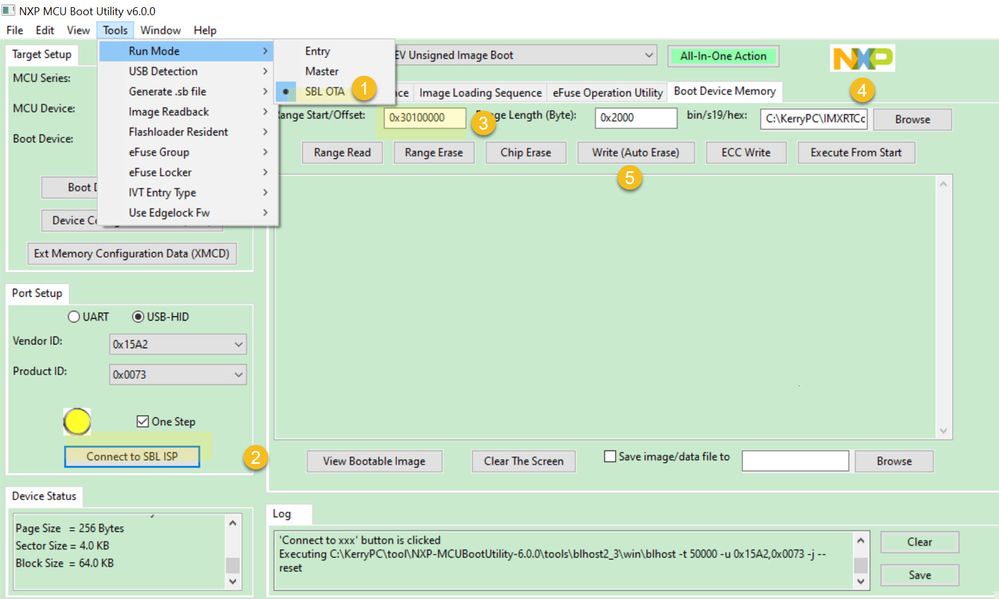The height and width of the screenshot is (599, 999).
Task: Click the Range Length input field
Action: coord(636,117)
